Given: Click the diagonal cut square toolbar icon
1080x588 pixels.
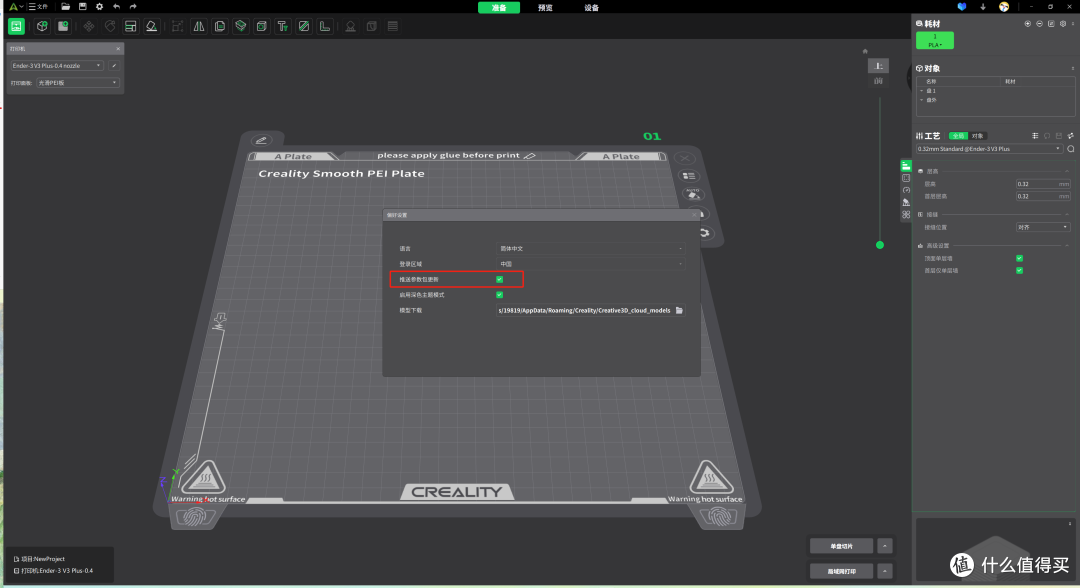Looking at the screenshot, I should 304,26.
